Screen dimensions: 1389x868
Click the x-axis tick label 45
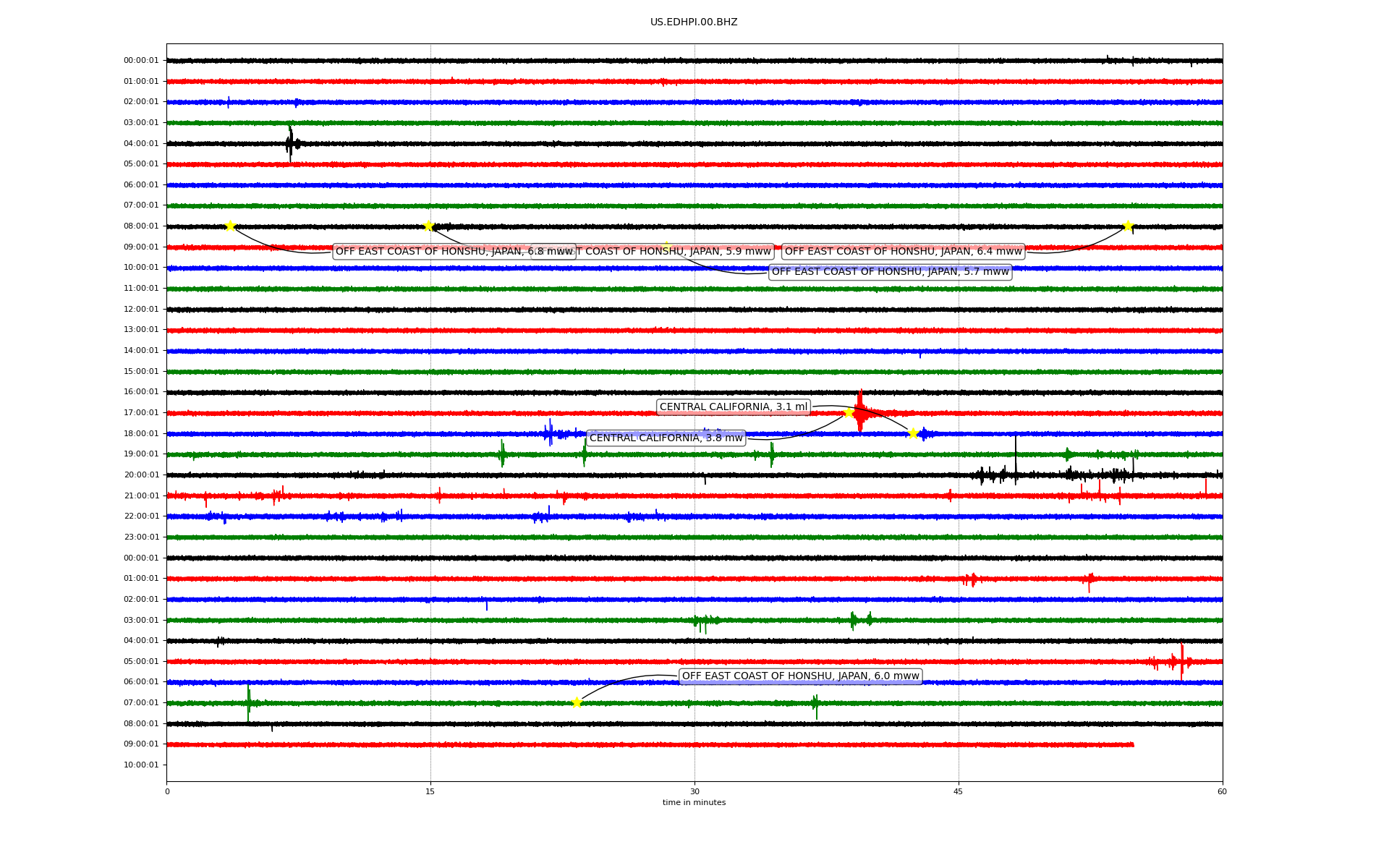pos(959,791)
